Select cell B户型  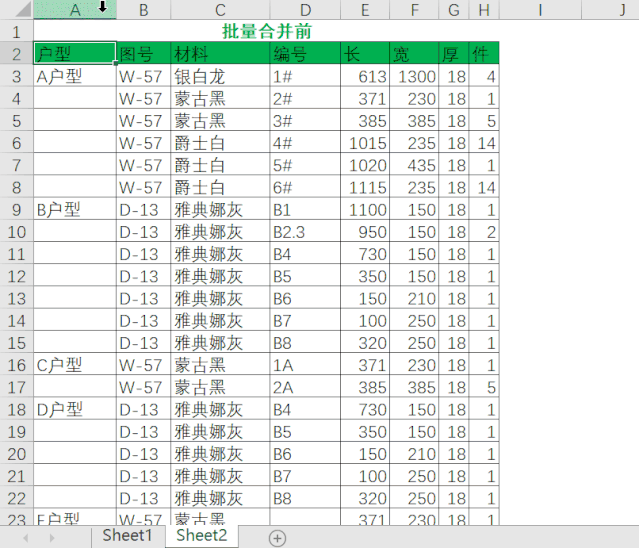pos(75,209)
